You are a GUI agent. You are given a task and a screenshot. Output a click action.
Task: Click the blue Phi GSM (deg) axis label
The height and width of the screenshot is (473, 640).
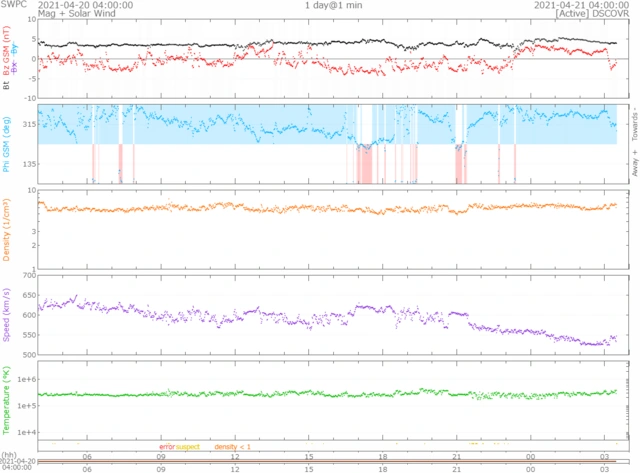[x=7, y=143]
